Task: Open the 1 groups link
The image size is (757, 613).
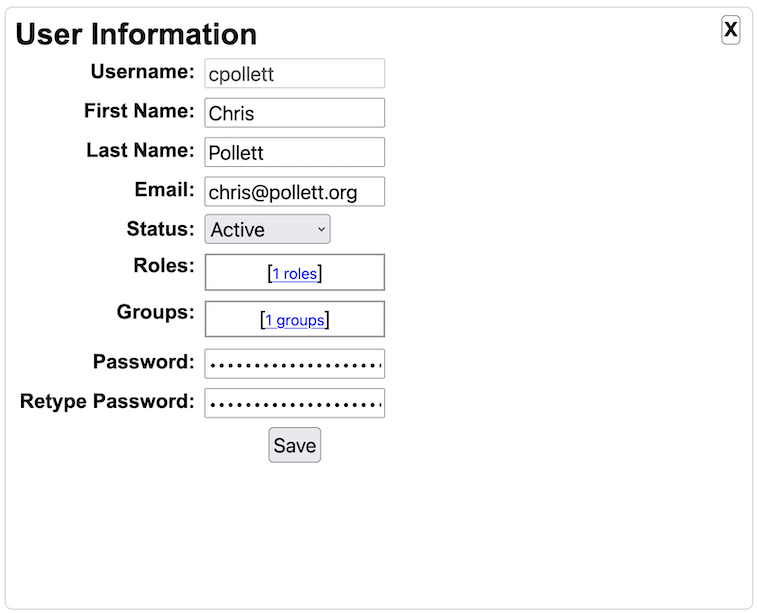Action: (294, 320)
